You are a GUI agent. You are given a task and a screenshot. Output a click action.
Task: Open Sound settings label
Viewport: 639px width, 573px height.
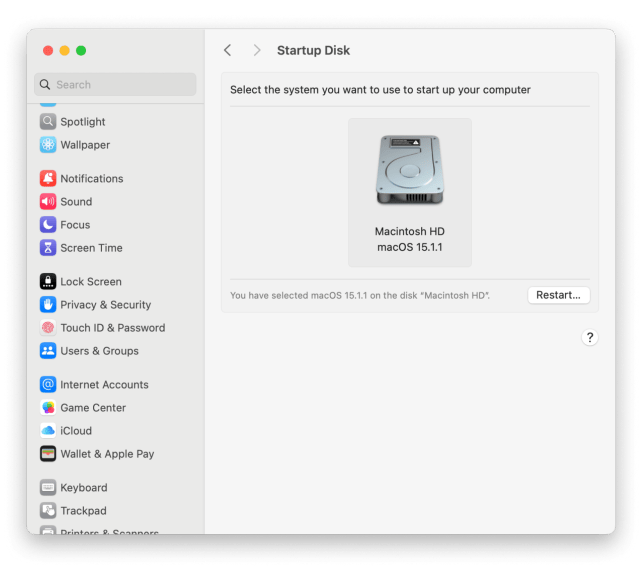(x=76, y=202)
